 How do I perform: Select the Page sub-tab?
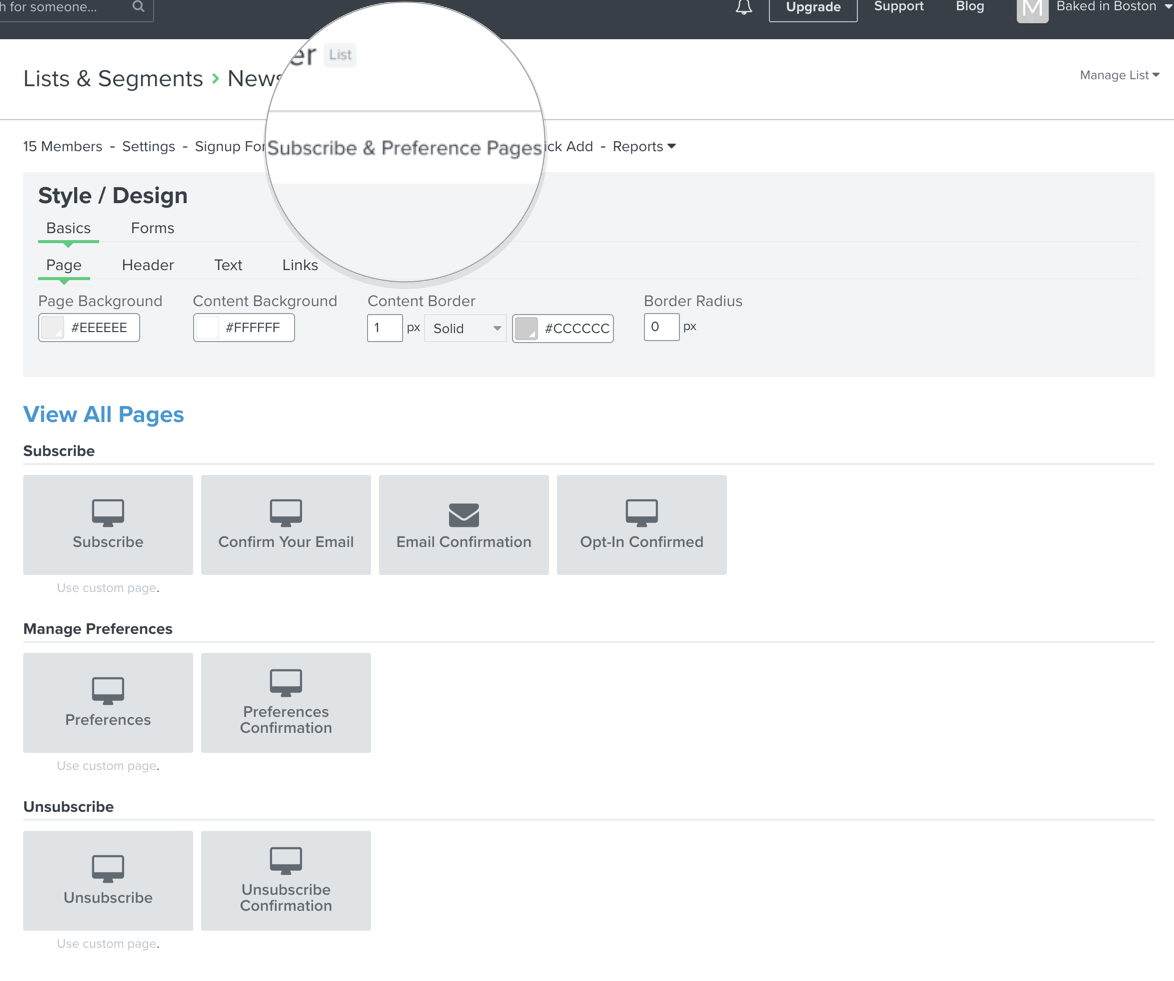(x=64, y=265)
